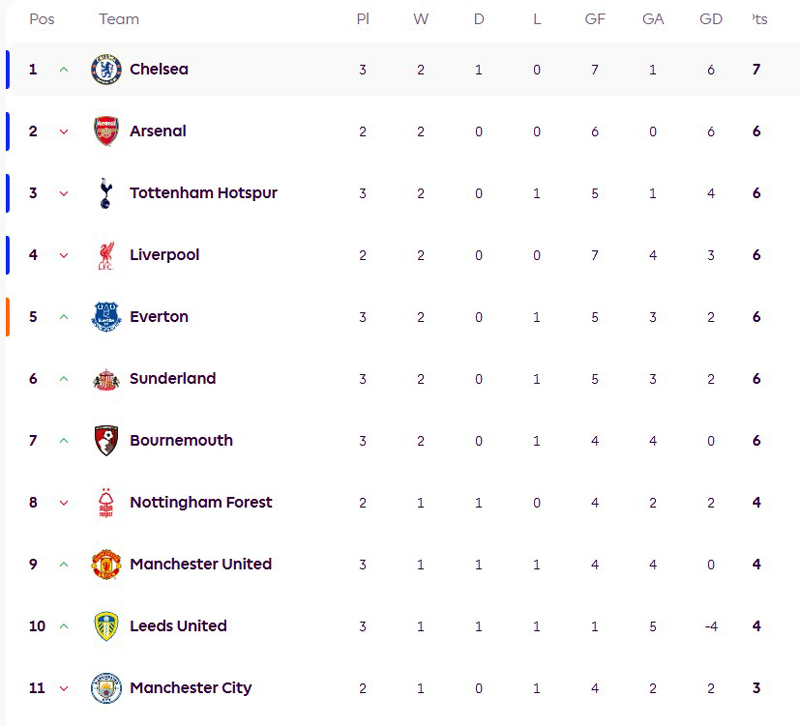
Task: Click the Nottingham Forest crest icon
Action: [x=106, y=503]
